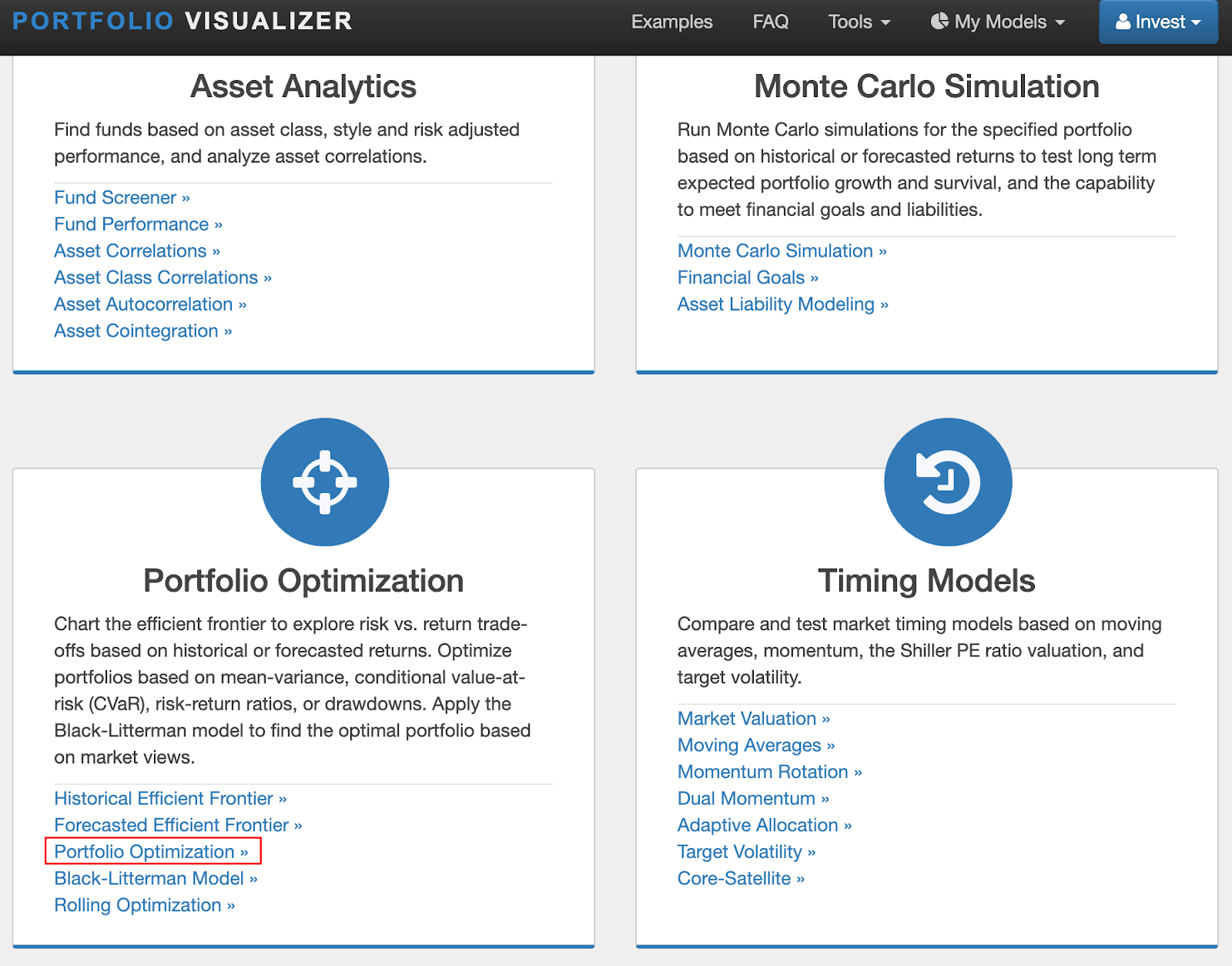
Task: Open the Portfolio Visualizer logo home link
Action: pyautogui.click(x=183, y=21)
